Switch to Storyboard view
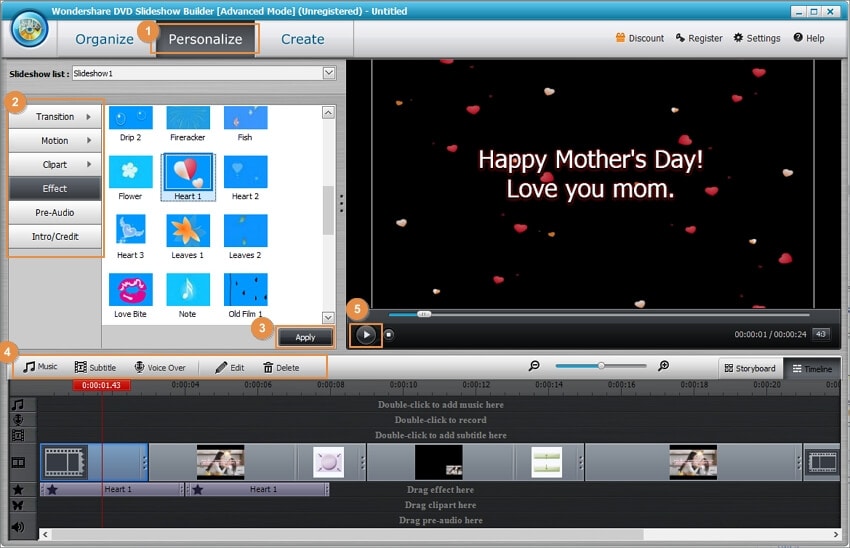Viewport: 850px width, 548px height. [750, 369]
